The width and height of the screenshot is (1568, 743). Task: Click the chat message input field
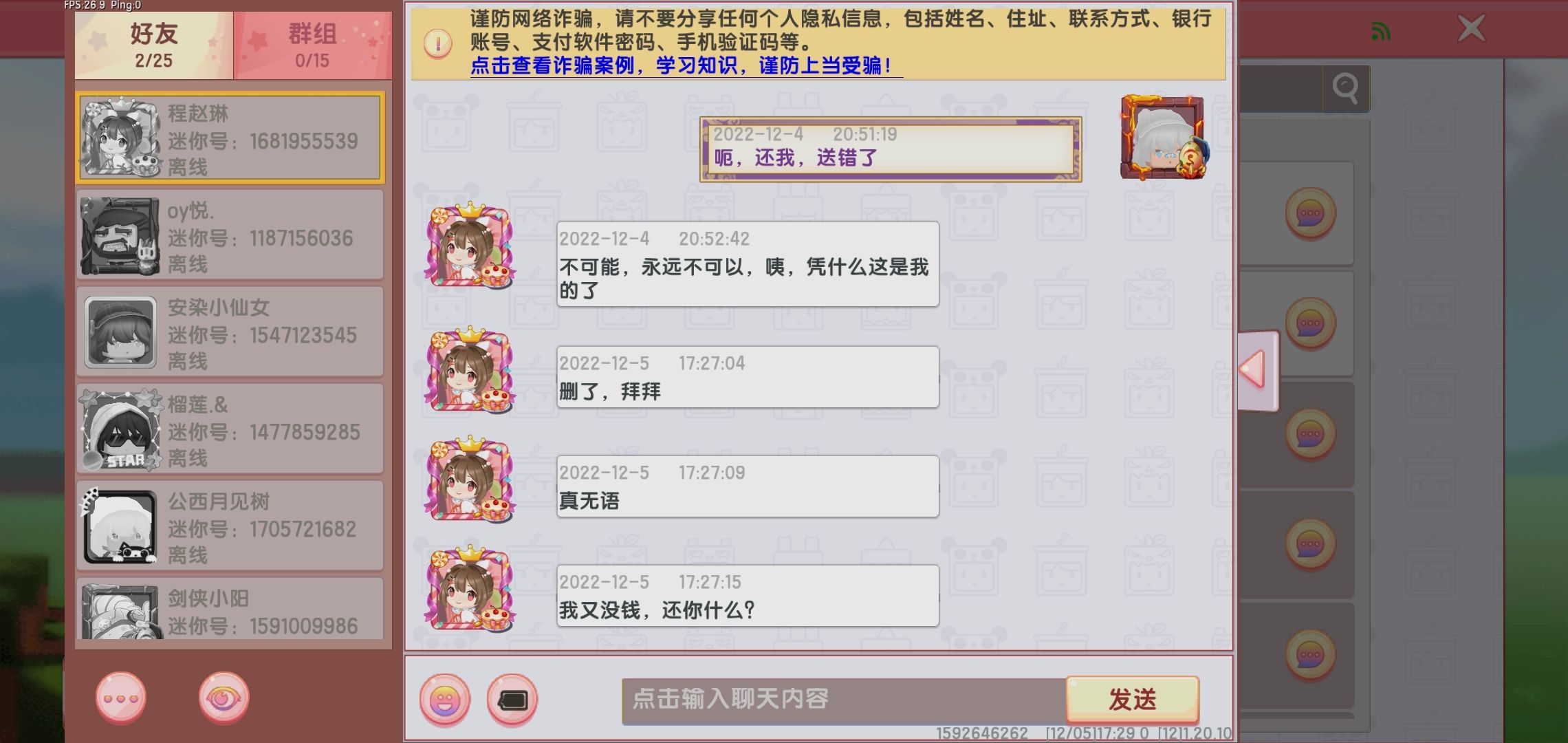pyautogui.click(x=844, y=700)
